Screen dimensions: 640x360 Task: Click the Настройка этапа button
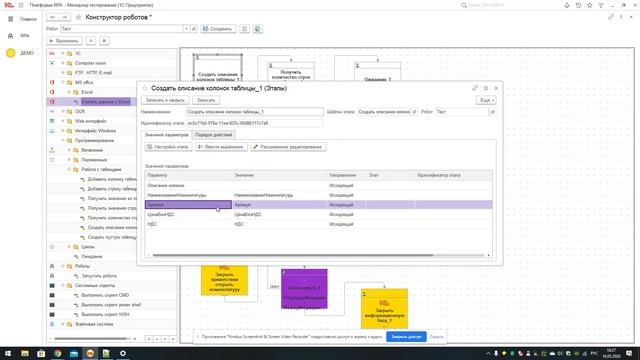coord(168,147)
